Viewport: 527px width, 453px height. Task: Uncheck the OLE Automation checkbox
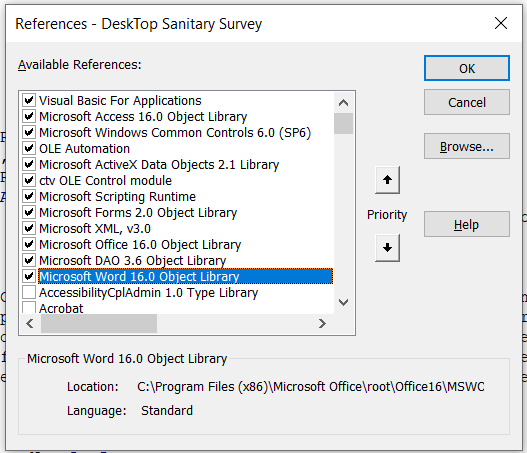29,148
